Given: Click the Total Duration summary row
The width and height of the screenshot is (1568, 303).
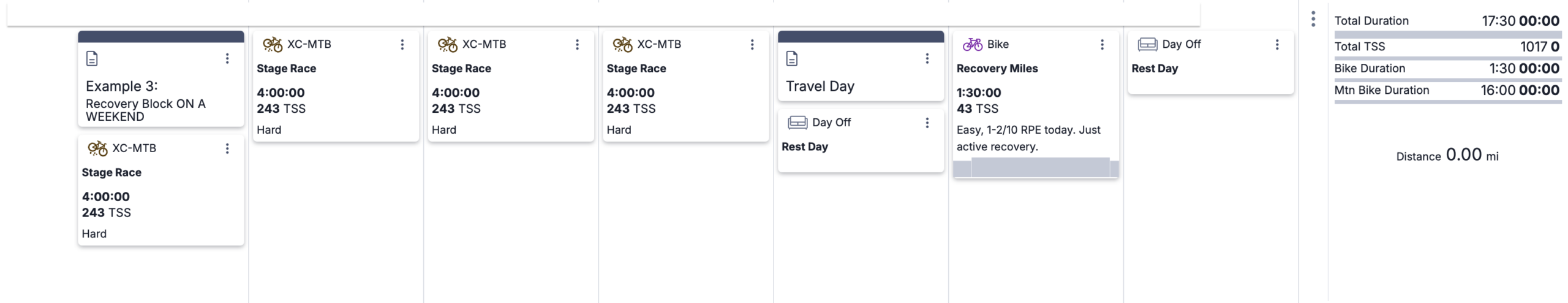Looking at the screenshot, I should pyautogui.click(x=1447, y=21).
